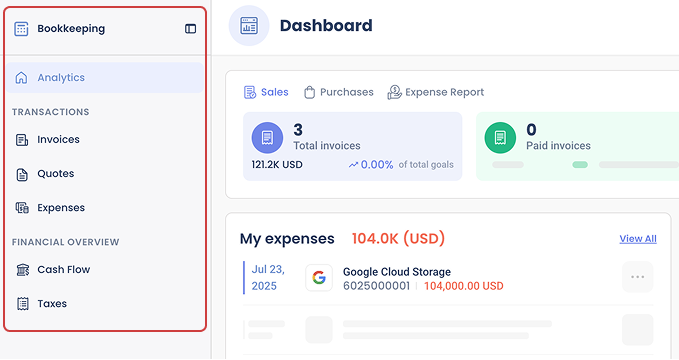Click the Dashboard page heading
679x360 pixels.
326,26
